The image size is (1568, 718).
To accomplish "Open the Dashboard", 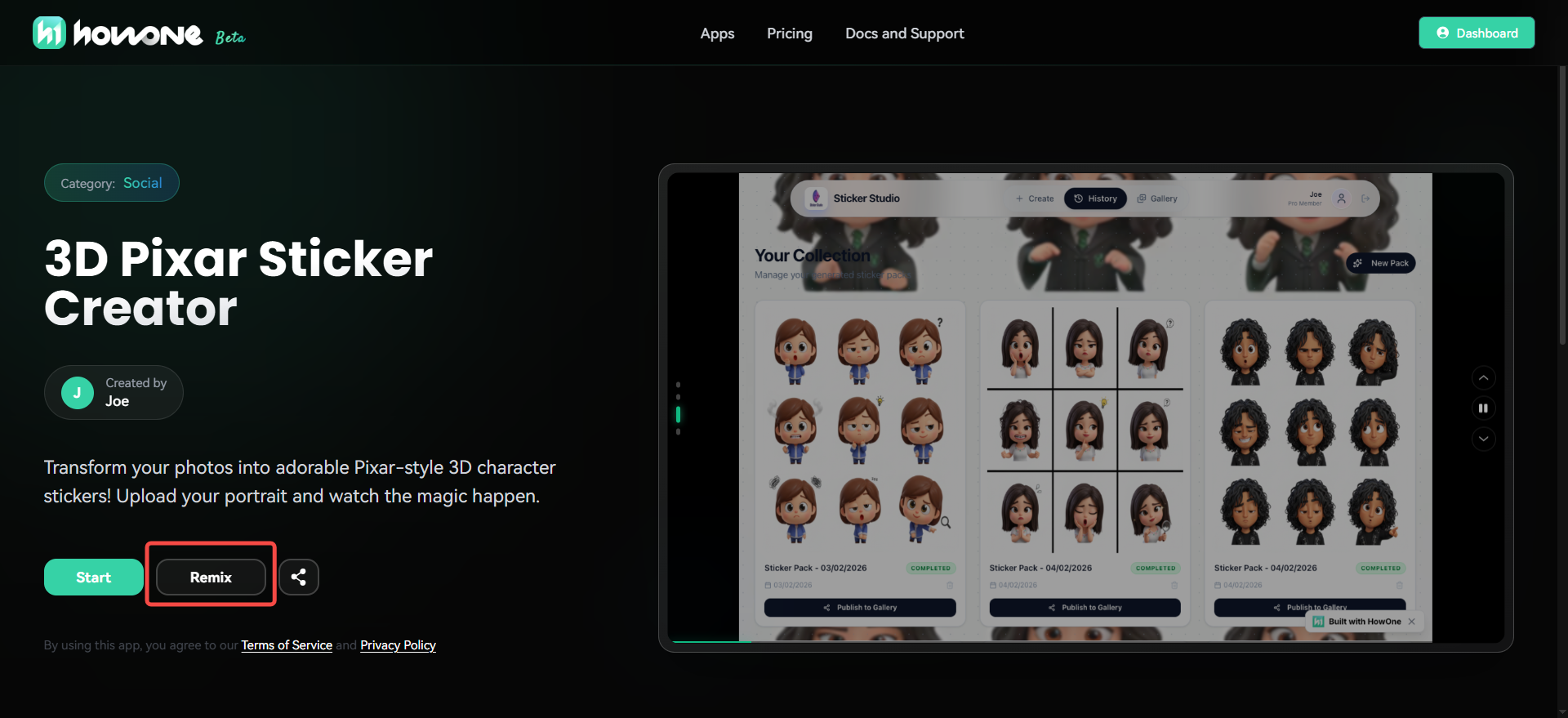I will pyautogui.click(x=1477, y=33).
